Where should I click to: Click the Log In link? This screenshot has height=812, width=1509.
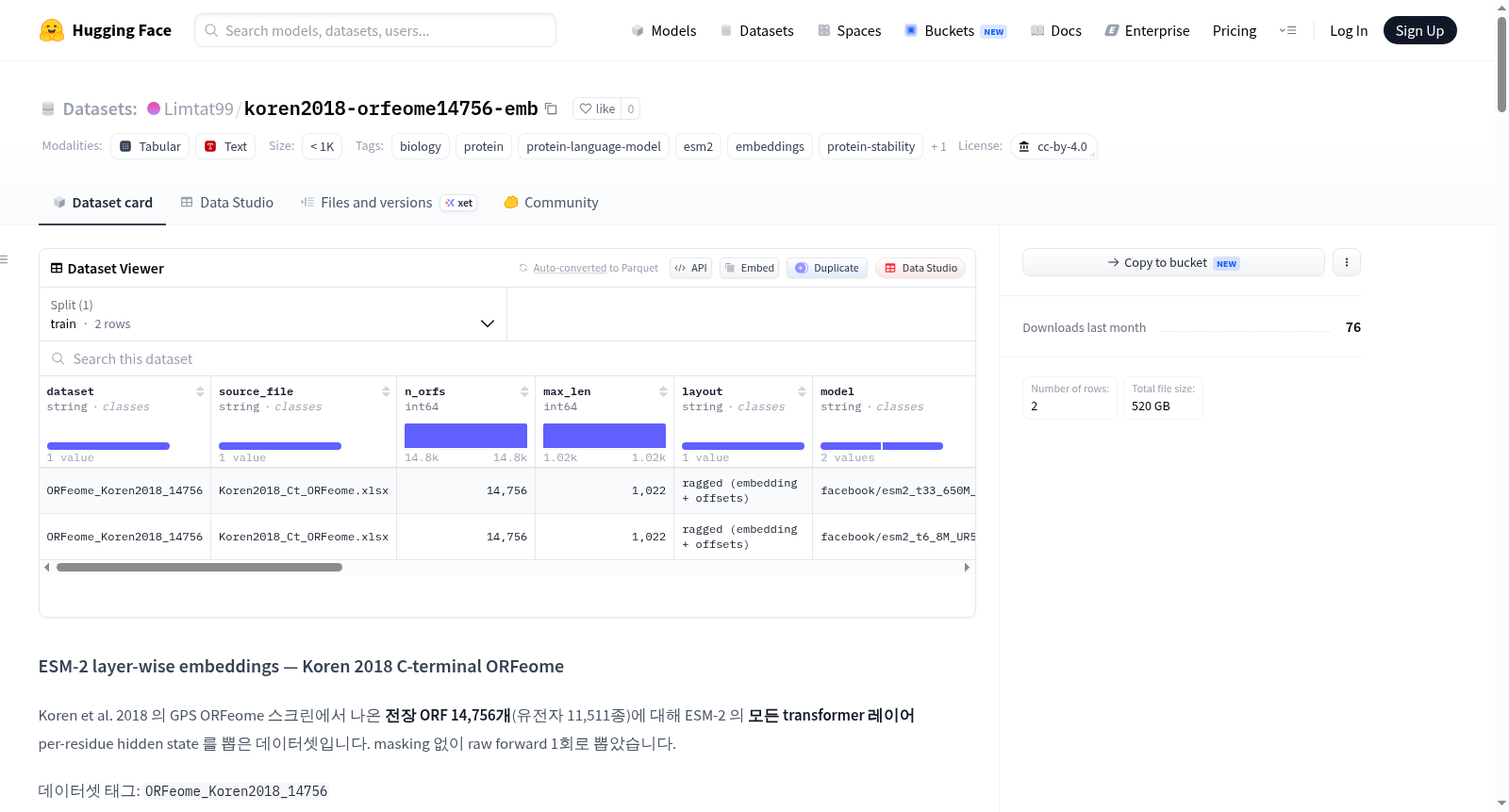[1349, 30]
